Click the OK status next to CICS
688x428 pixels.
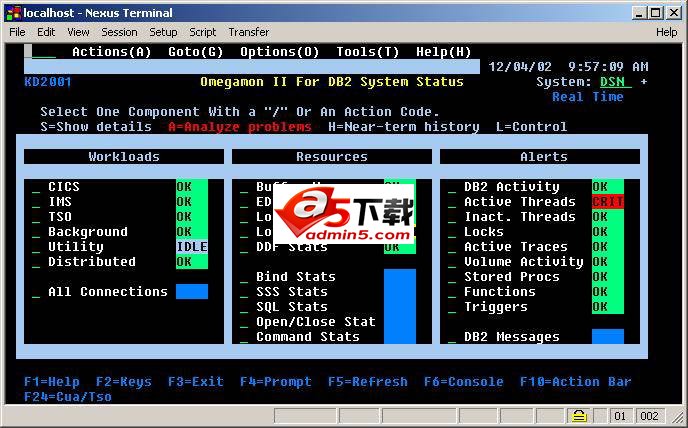tap(192, 187)
